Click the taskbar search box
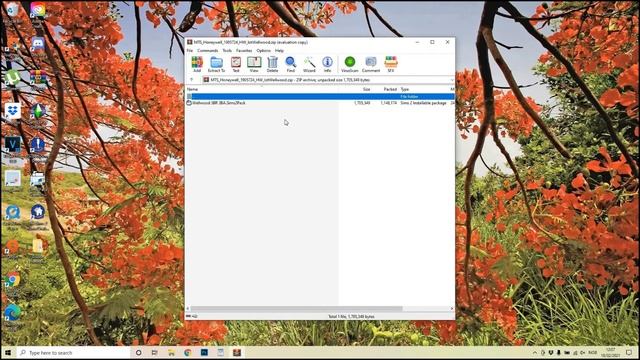The height and width of the screenshot is (360, 640). [73, 353]
